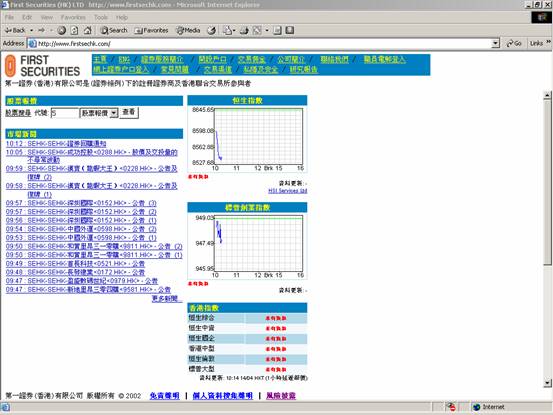Click the Back toolbar button
Screen dimensions: 553x415
15,30
